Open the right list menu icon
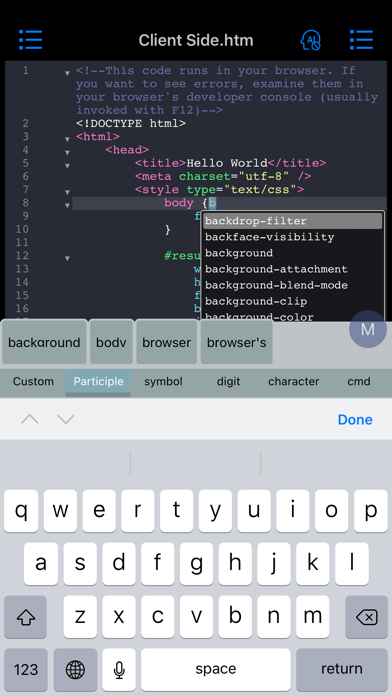392x696 pixels. (x=361, y=40)
